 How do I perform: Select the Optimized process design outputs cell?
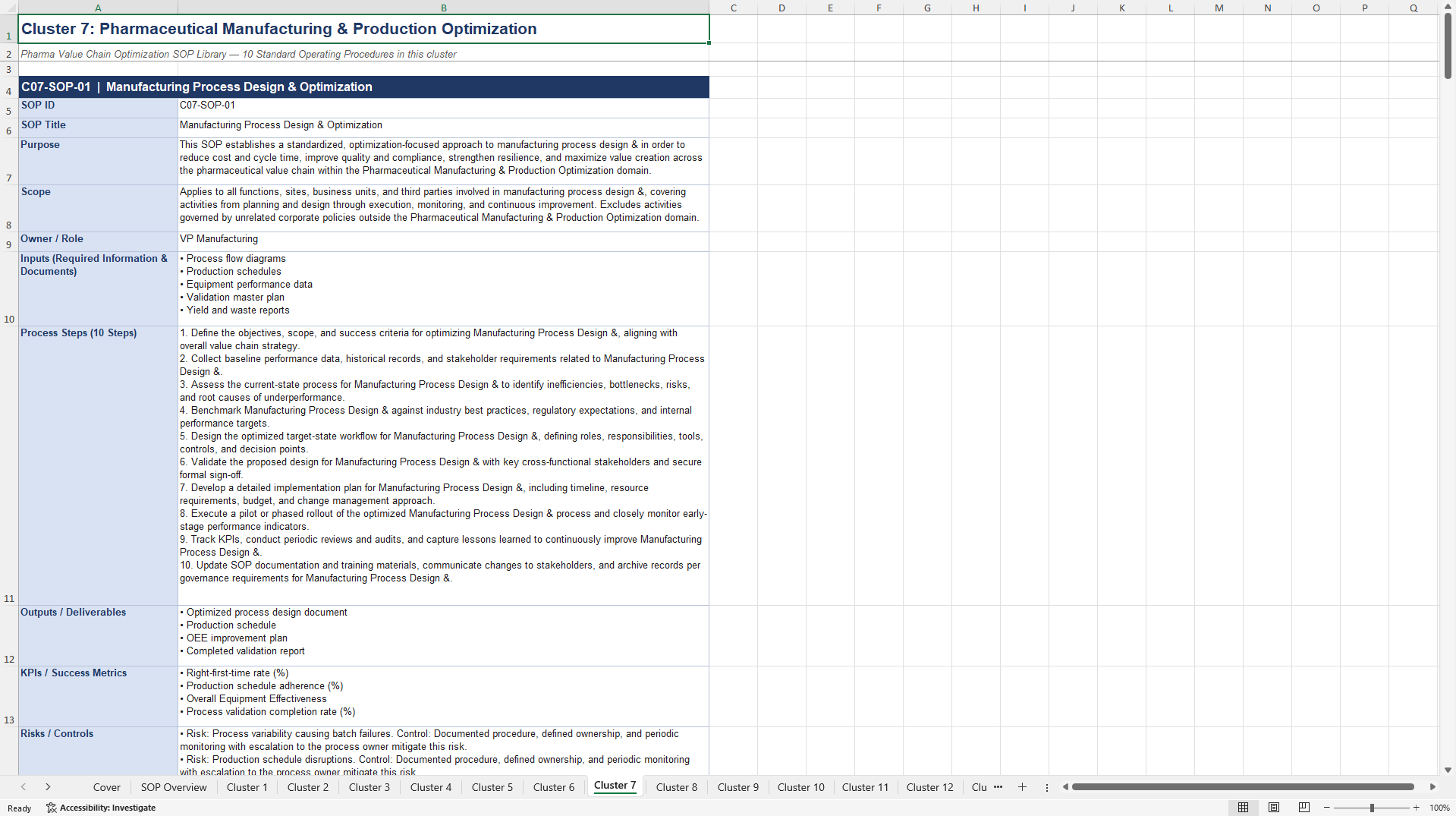coord(443,635)
